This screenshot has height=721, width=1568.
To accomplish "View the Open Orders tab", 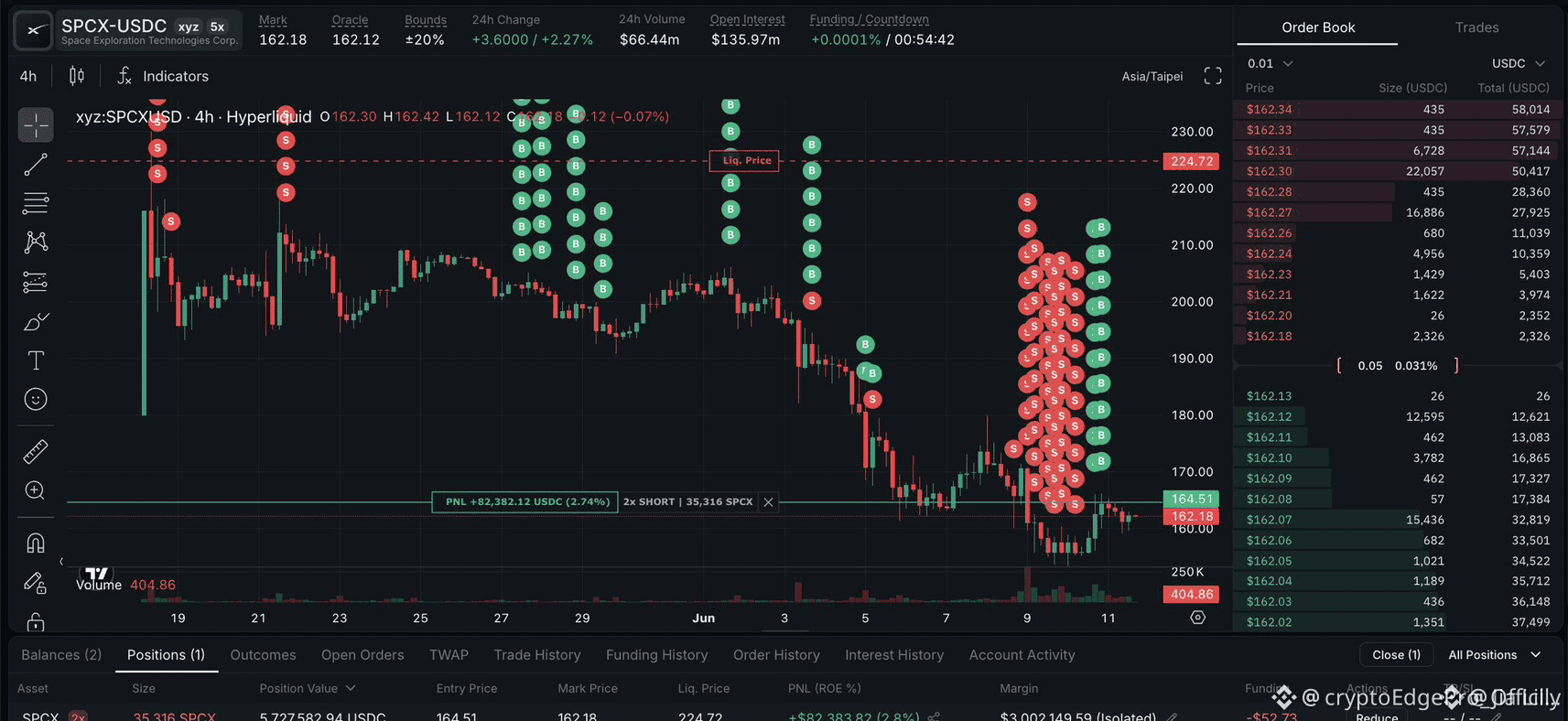I will click(362, 655).
